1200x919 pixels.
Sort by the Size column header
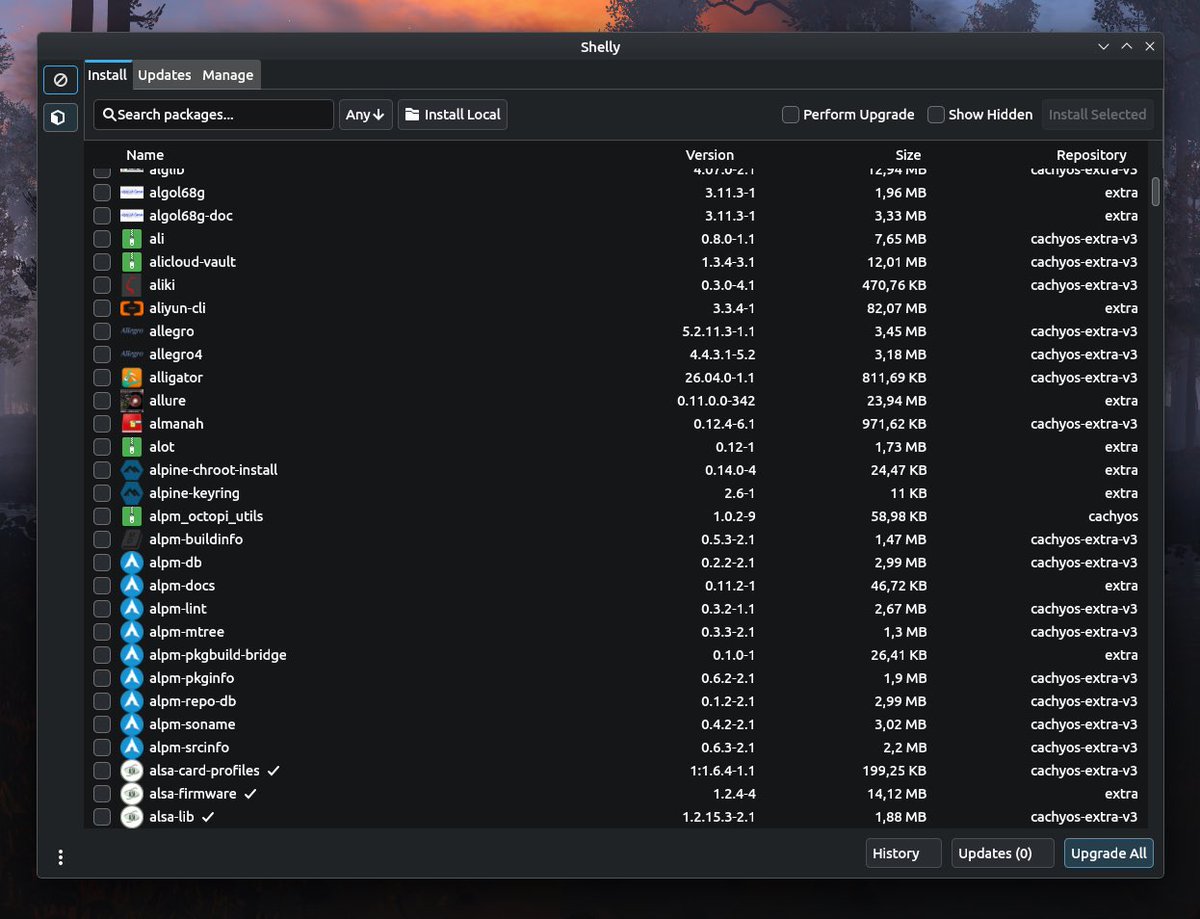(908, 155)
